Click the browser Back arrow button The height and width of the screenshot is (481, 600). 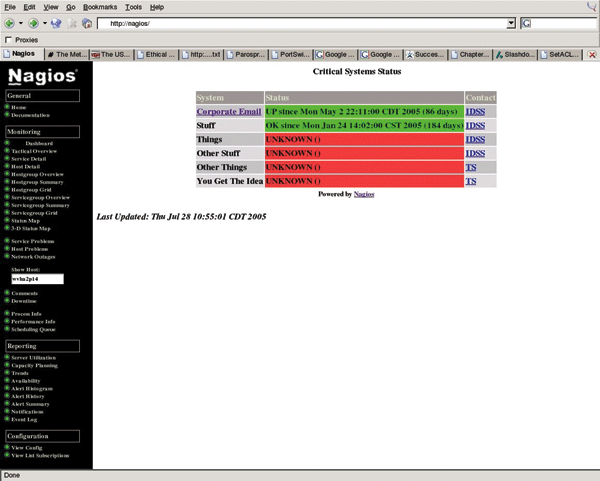(x=9, y=22)
